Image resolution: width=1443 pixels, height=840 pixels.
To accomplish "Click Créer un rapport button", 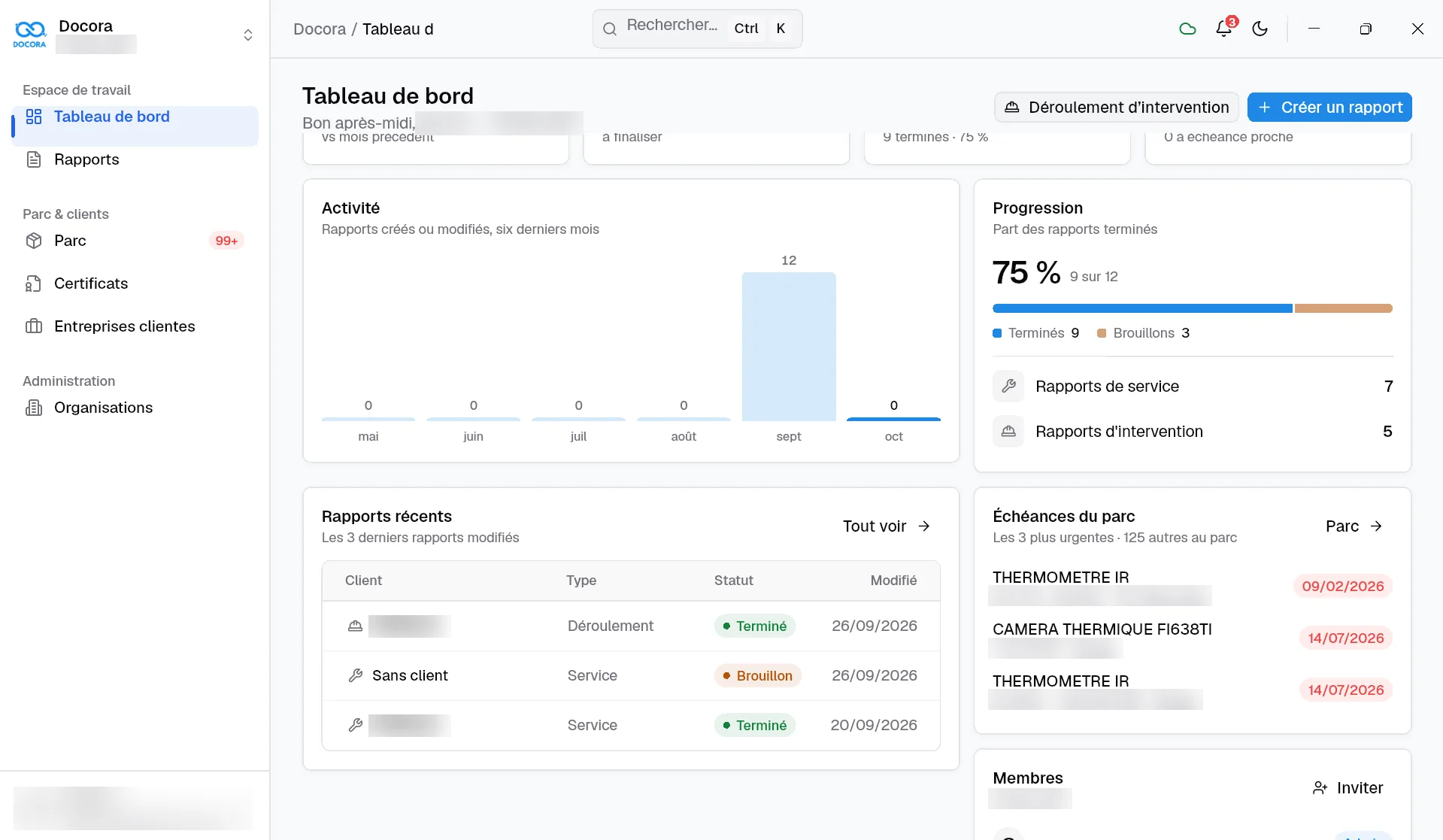I will (1329, 107).
